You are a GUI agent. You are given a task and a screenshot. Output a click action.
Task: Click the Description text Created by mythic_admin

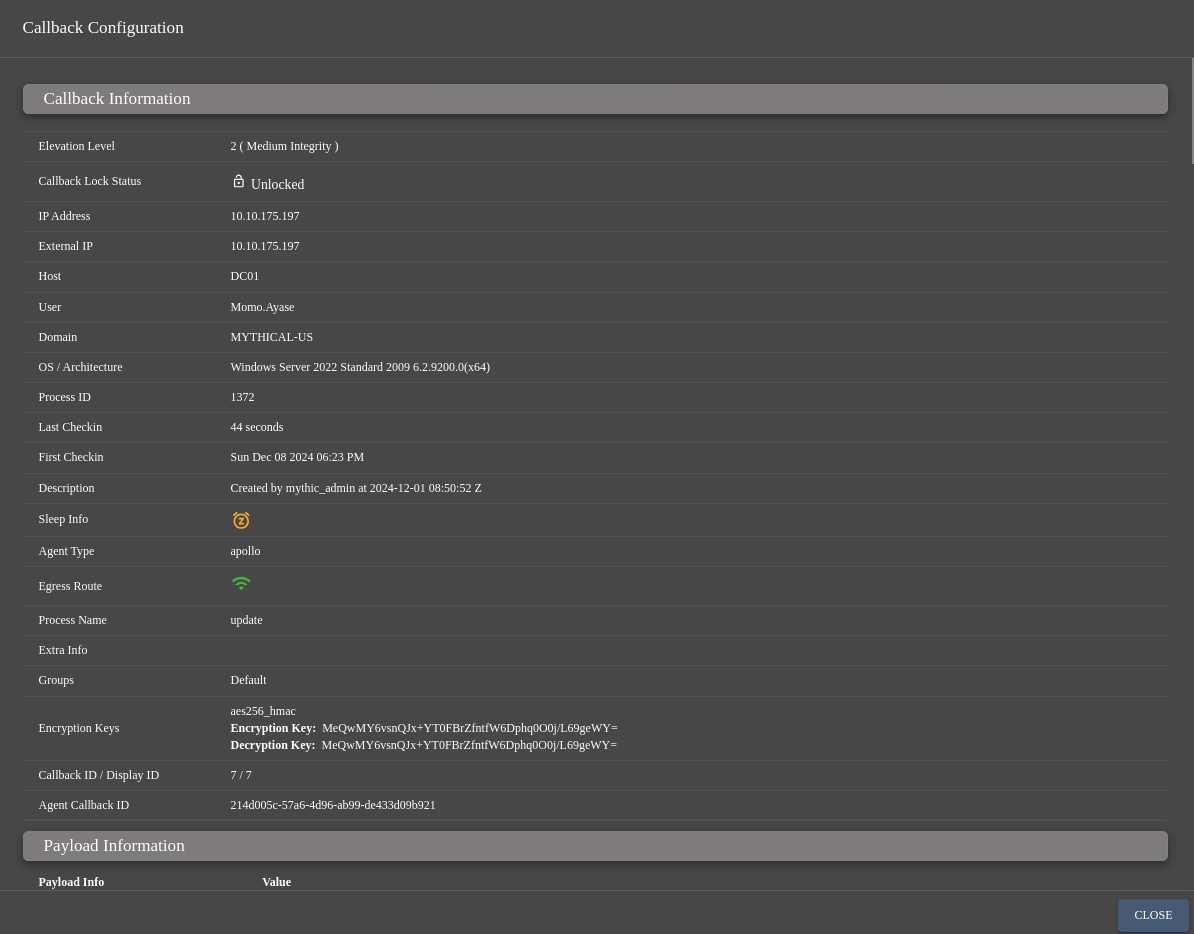tap(356, 488)
